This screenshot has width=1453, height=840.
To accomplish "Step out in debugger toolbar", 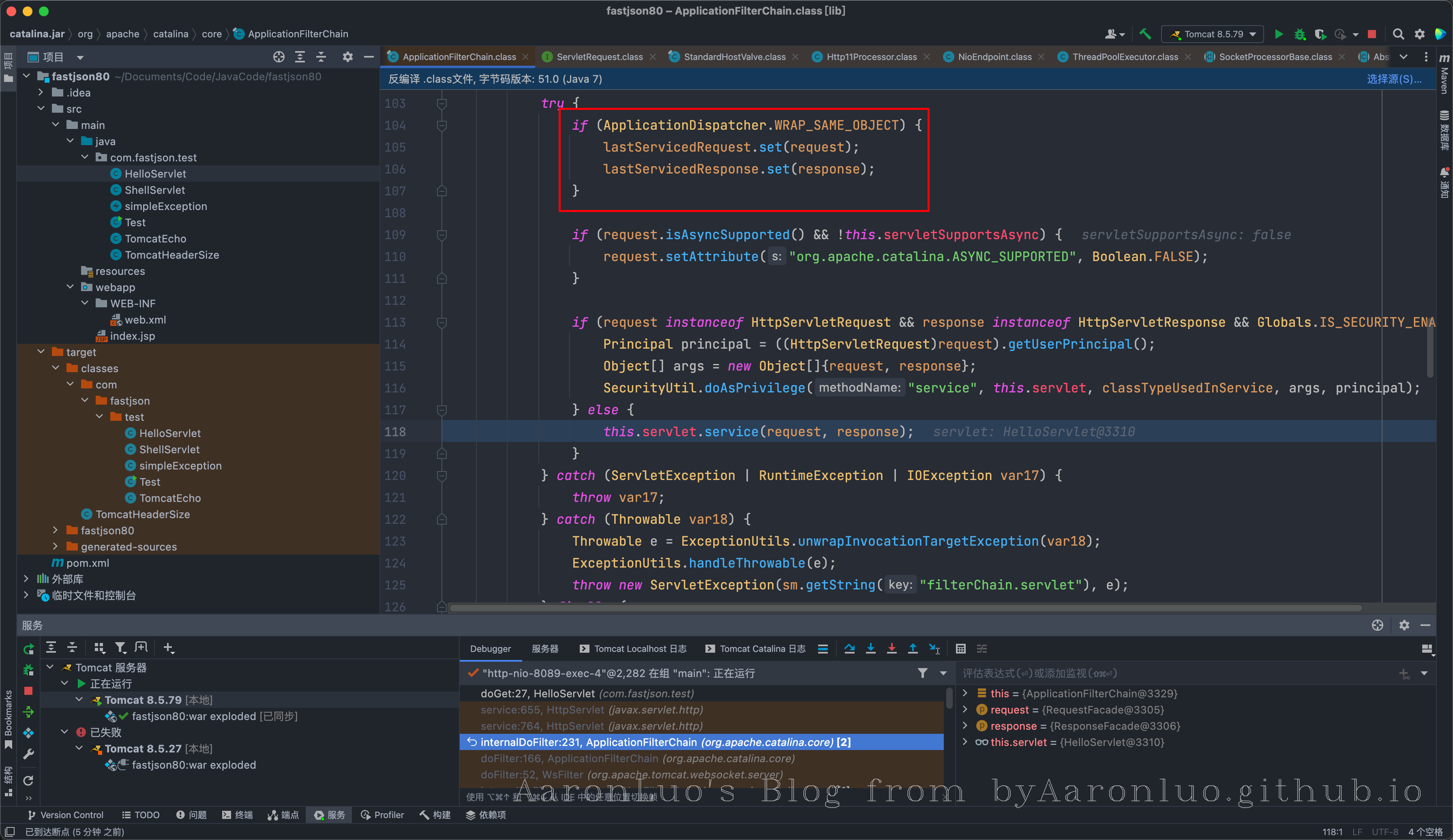I will coord(913,649).
